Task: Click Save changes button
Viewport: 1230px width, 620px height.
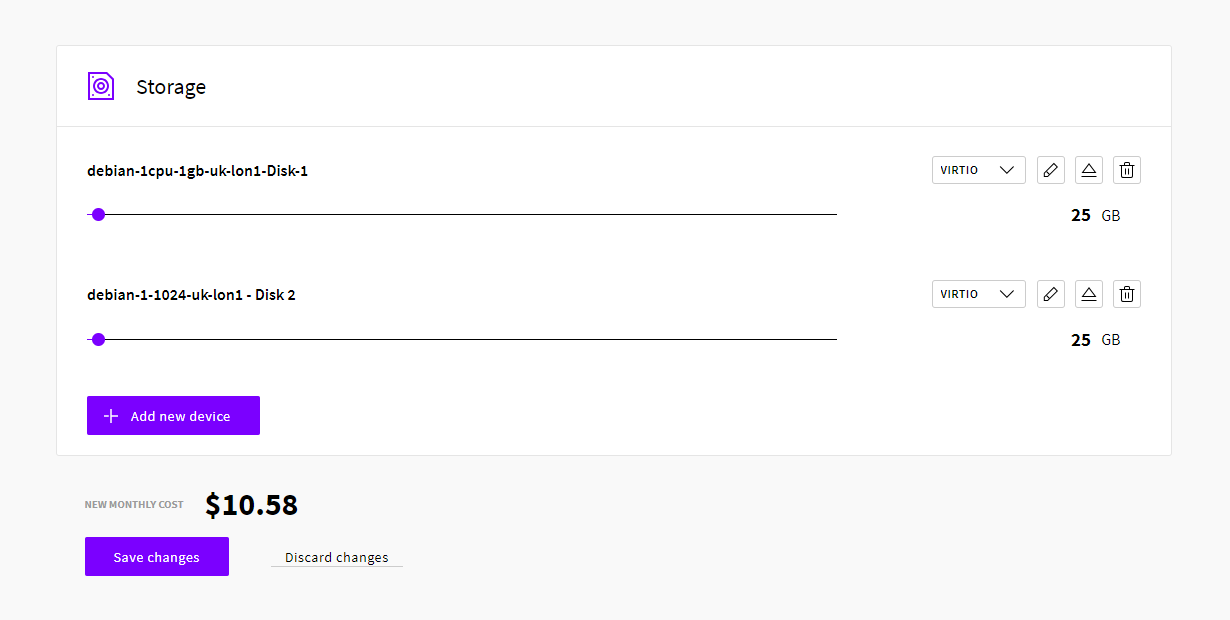Action: point(157,557)
